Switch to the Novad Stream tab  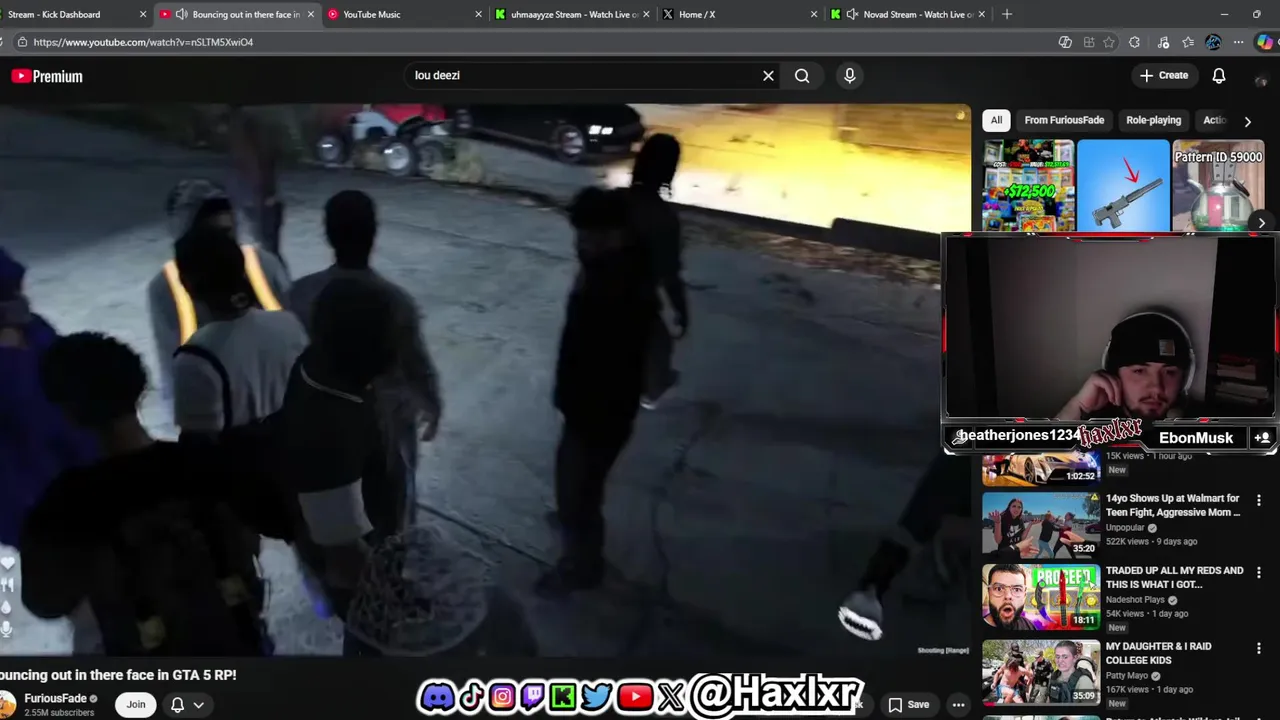pyautogui.click(x=908, y=14)
